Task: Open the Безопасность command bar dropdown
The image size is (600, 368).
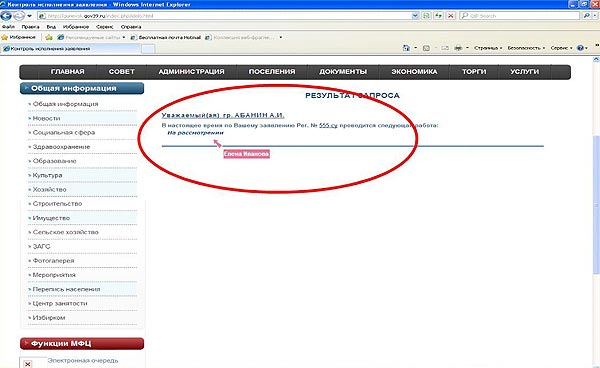Action: 526,48
